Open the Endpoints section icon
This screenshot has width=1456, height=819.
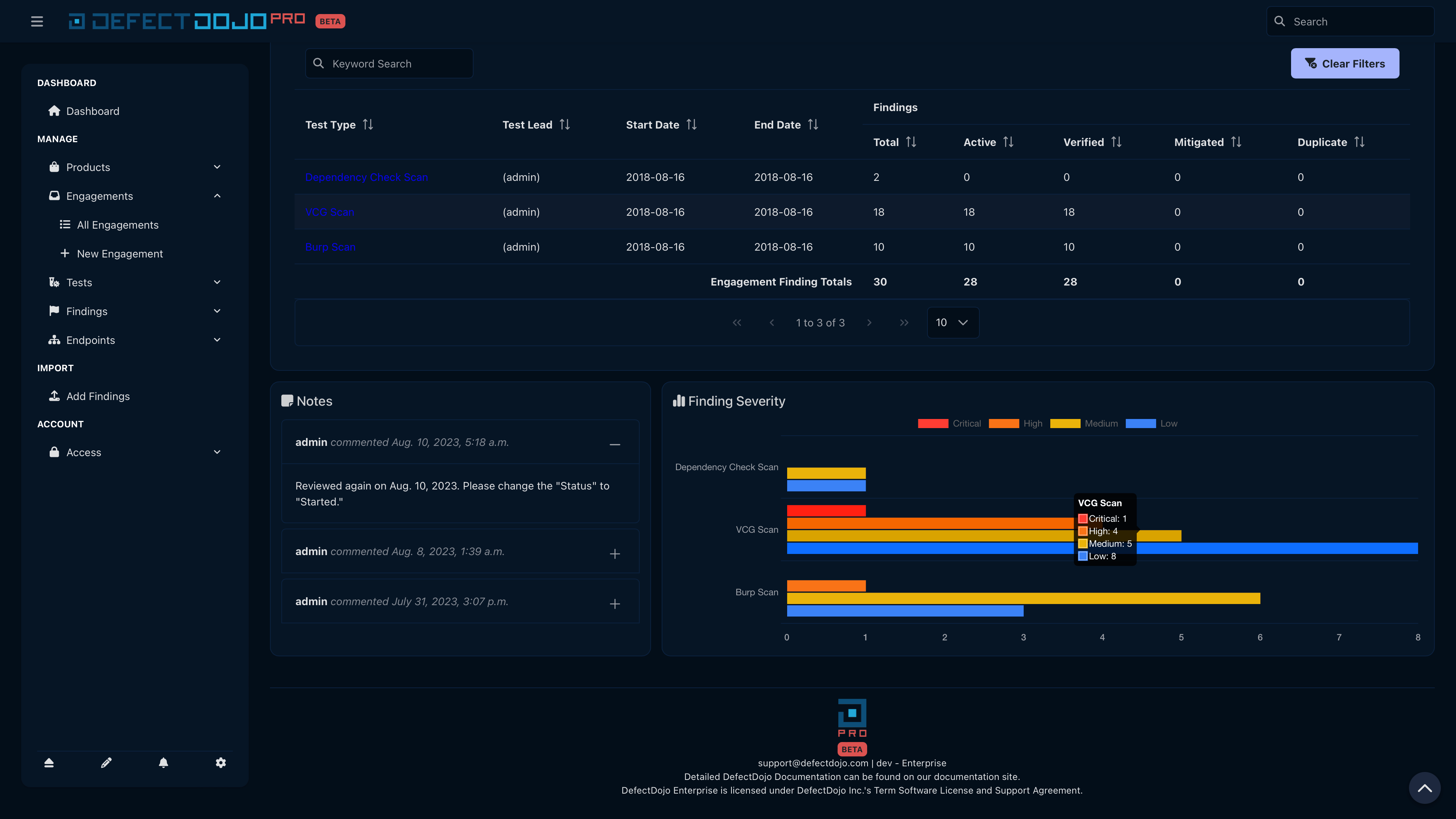point(54,340)
